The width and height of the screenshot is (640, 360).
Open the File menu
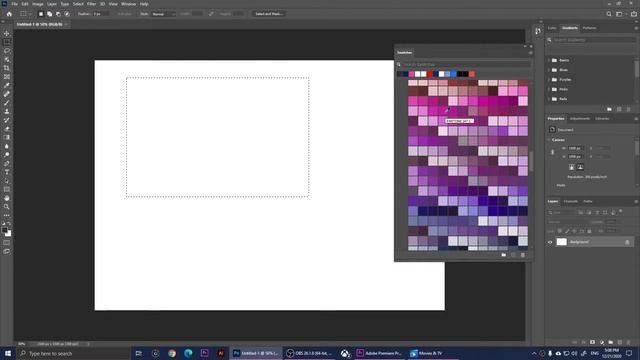14,4
